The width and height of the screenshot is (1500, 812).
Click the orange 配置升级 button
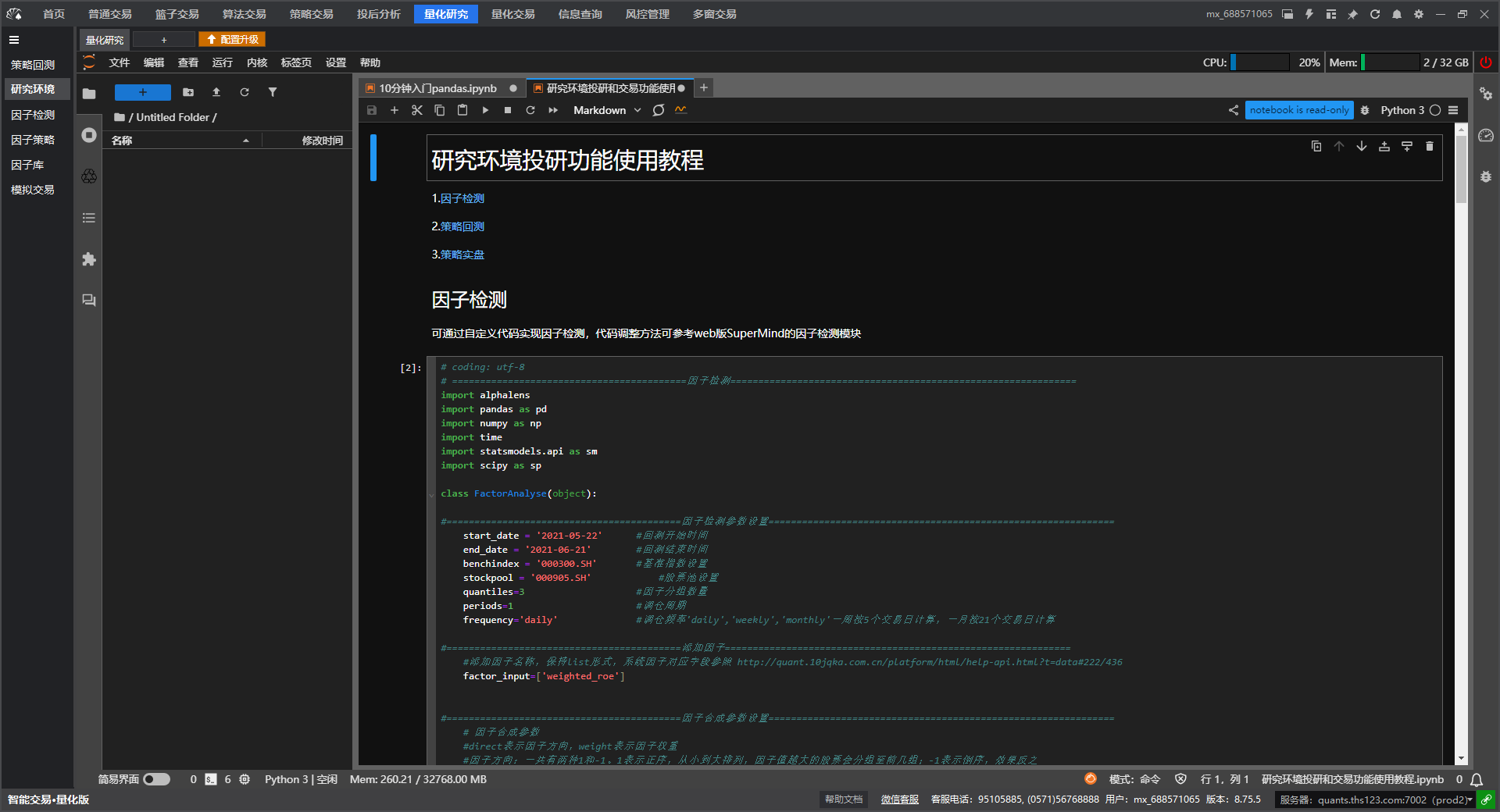tap(232, 39)
